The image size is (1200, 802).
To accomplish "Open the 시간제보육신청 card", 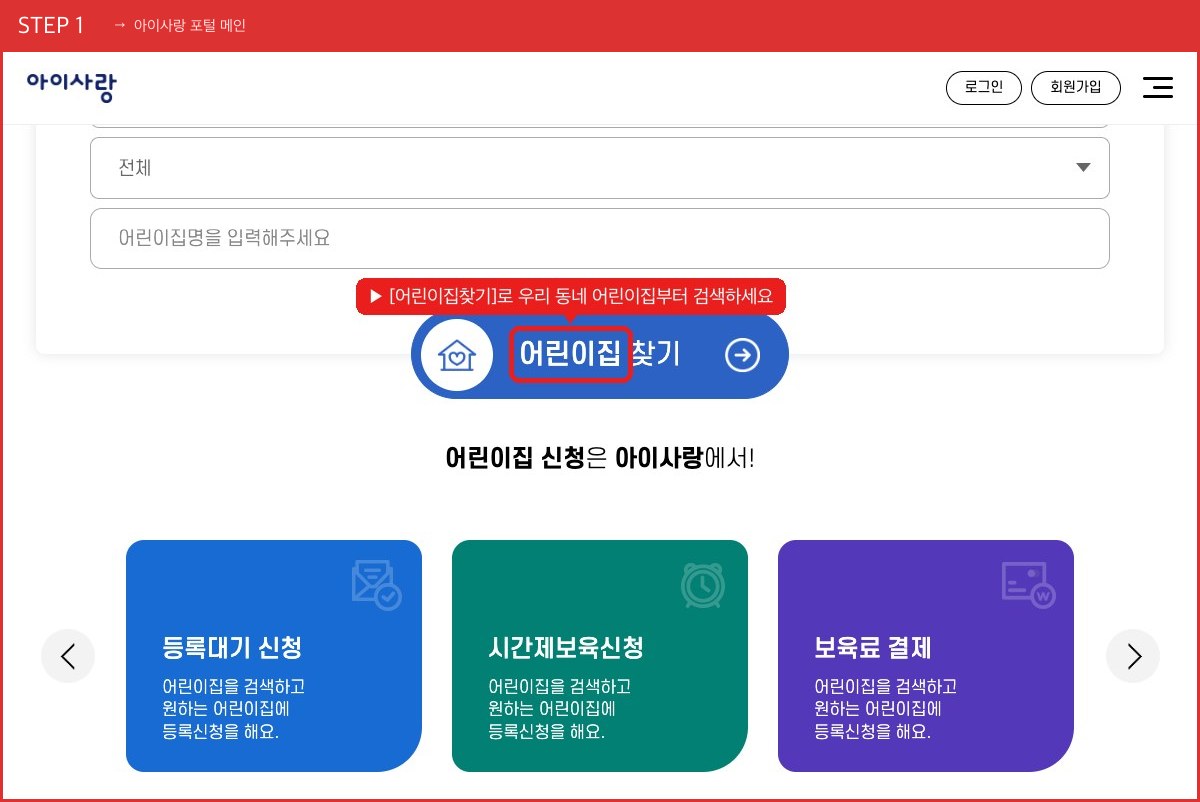I will (x=600, y=656).
